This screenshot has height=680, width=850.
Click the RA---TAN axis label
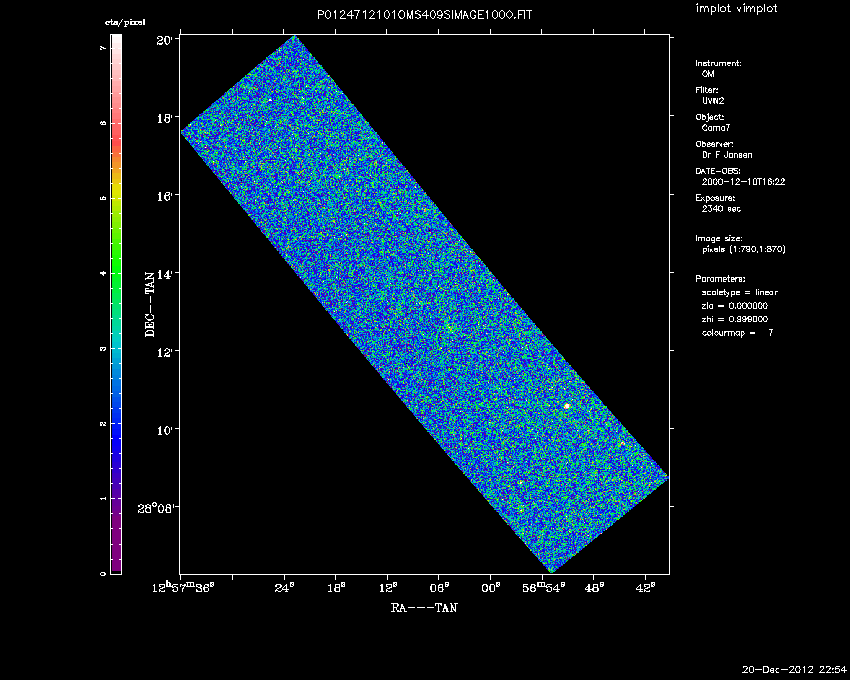[x=424, y=606]
